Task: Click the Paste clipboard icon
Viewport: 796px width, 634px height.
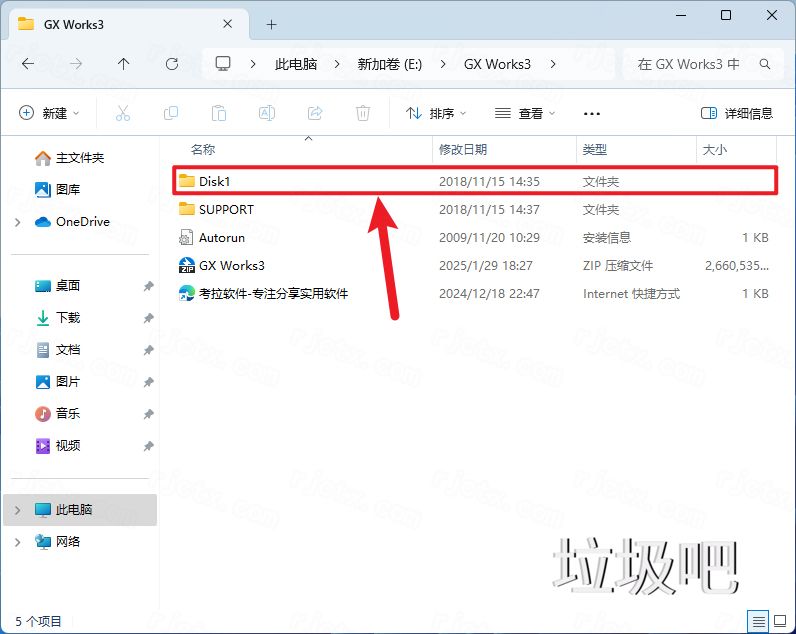Action: [x=219, y=113]
